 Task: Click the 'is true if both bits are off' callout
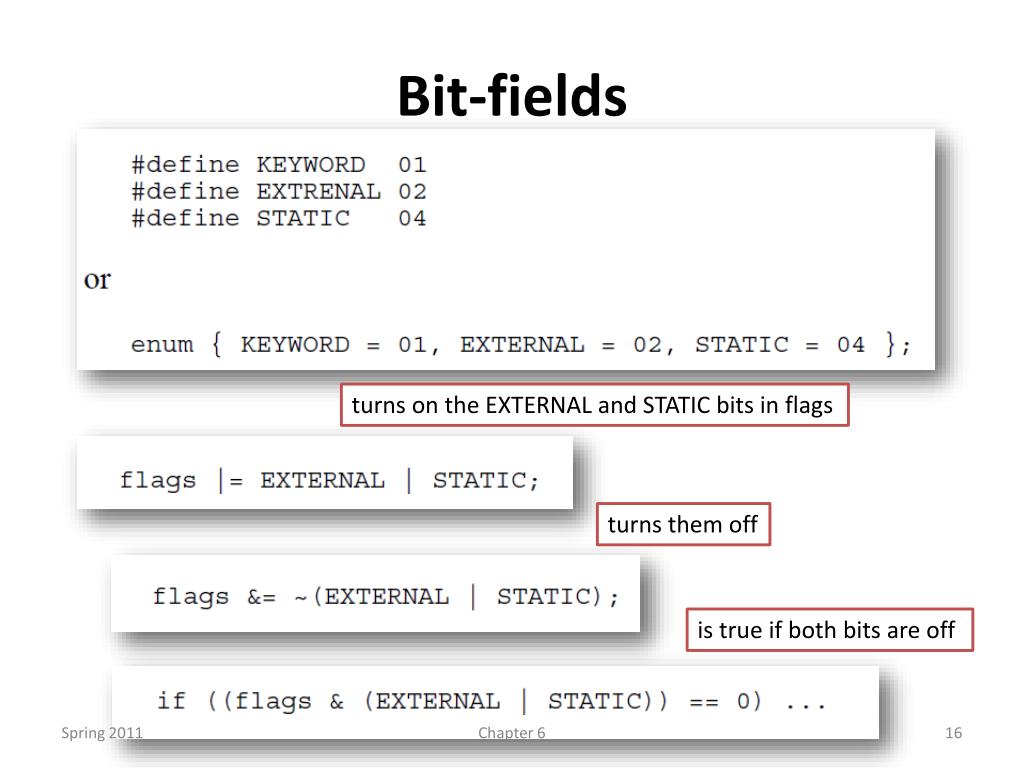click(x=829, y=630)
